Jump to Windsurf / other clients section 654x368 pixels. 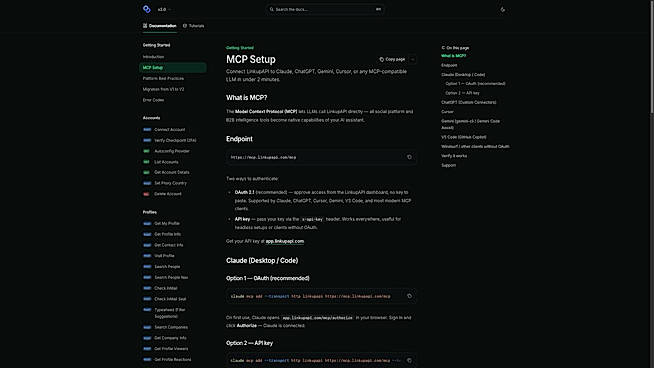point(475,146)
